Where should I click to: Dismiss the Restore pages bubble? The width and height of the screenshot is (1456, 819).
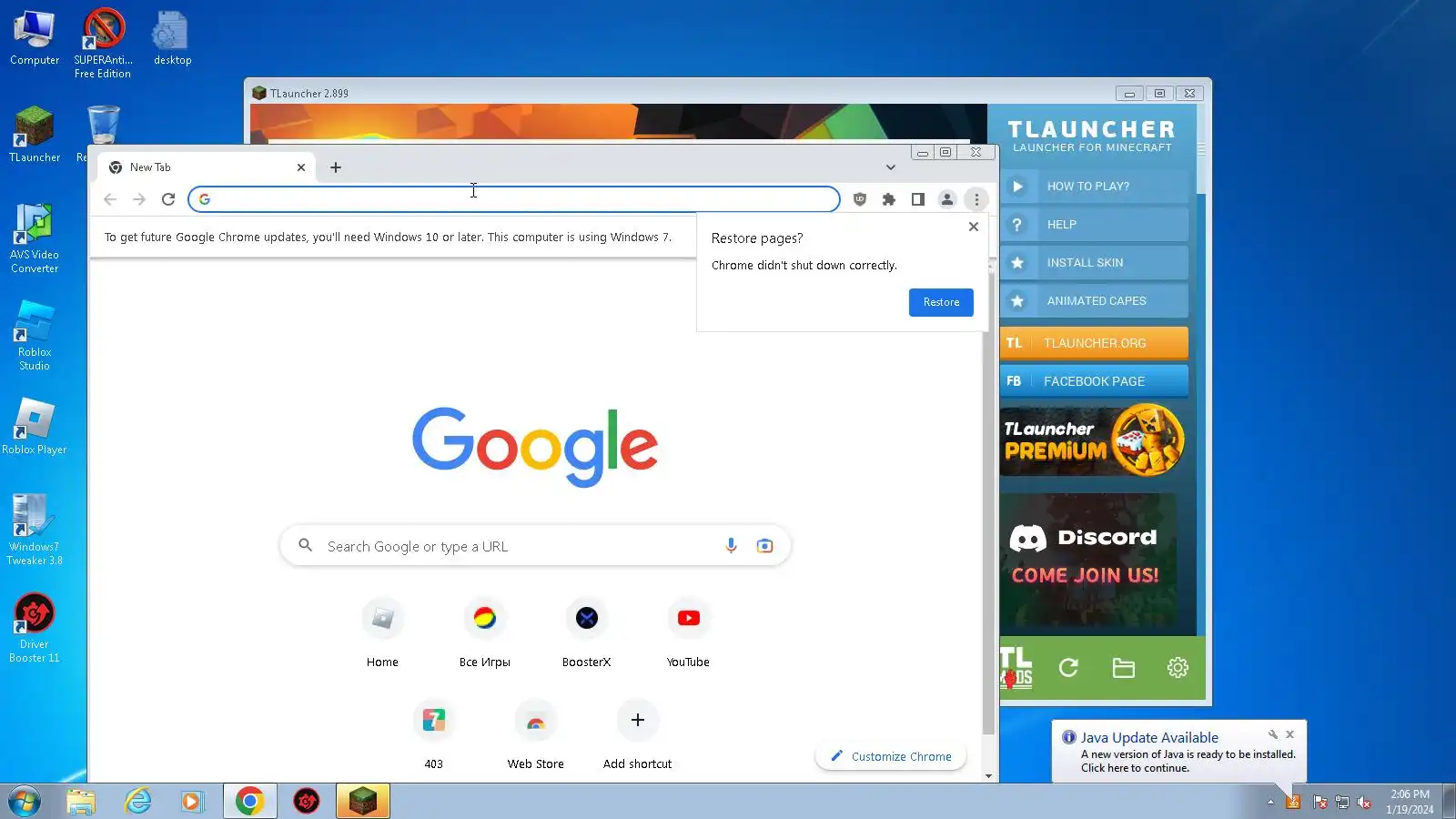coord(974,227)
